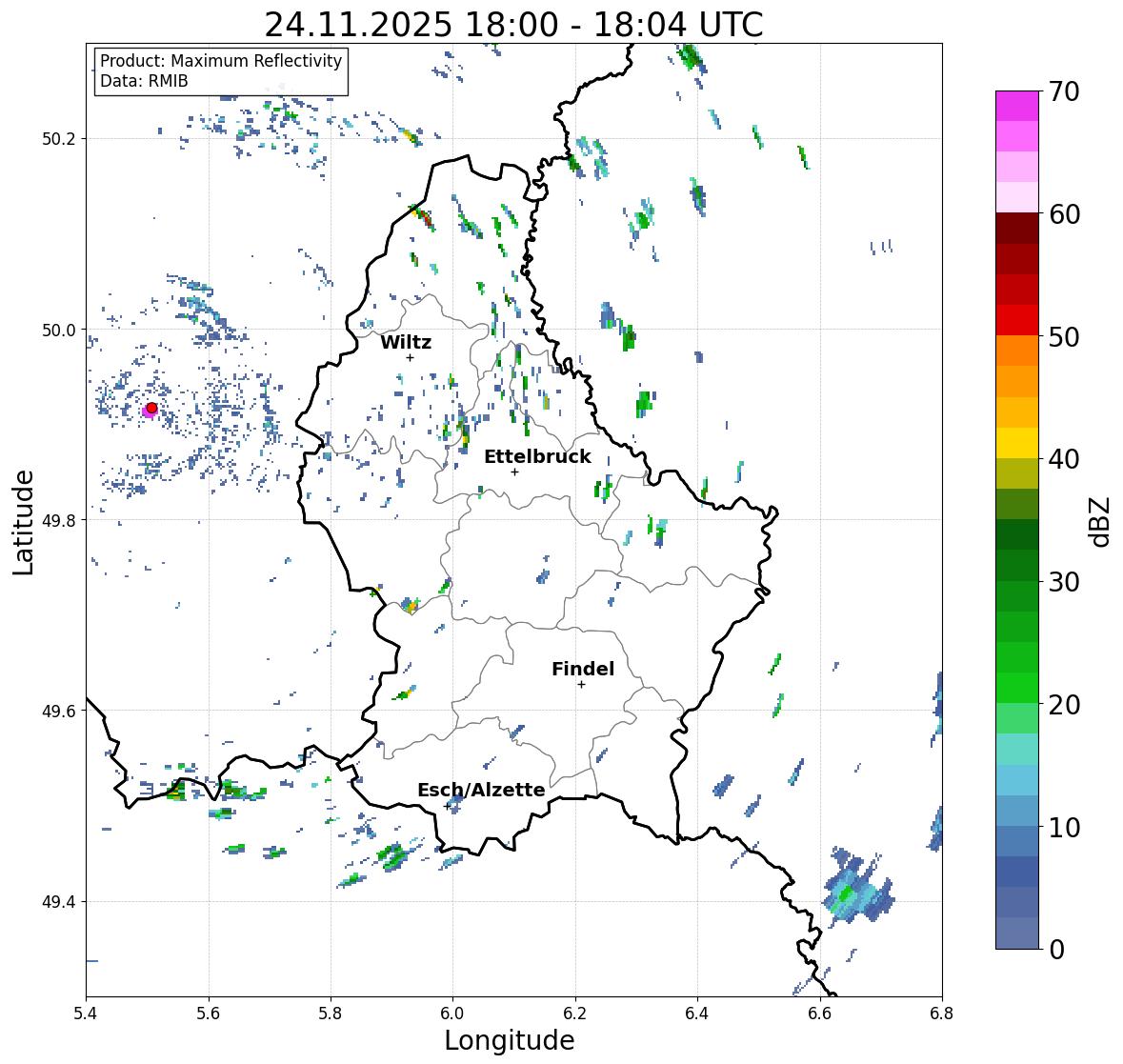Viewport: 1123px width, 1064px height.
Task: Click the longitude tick label 6.4
Action: [x=697, y=1013]
